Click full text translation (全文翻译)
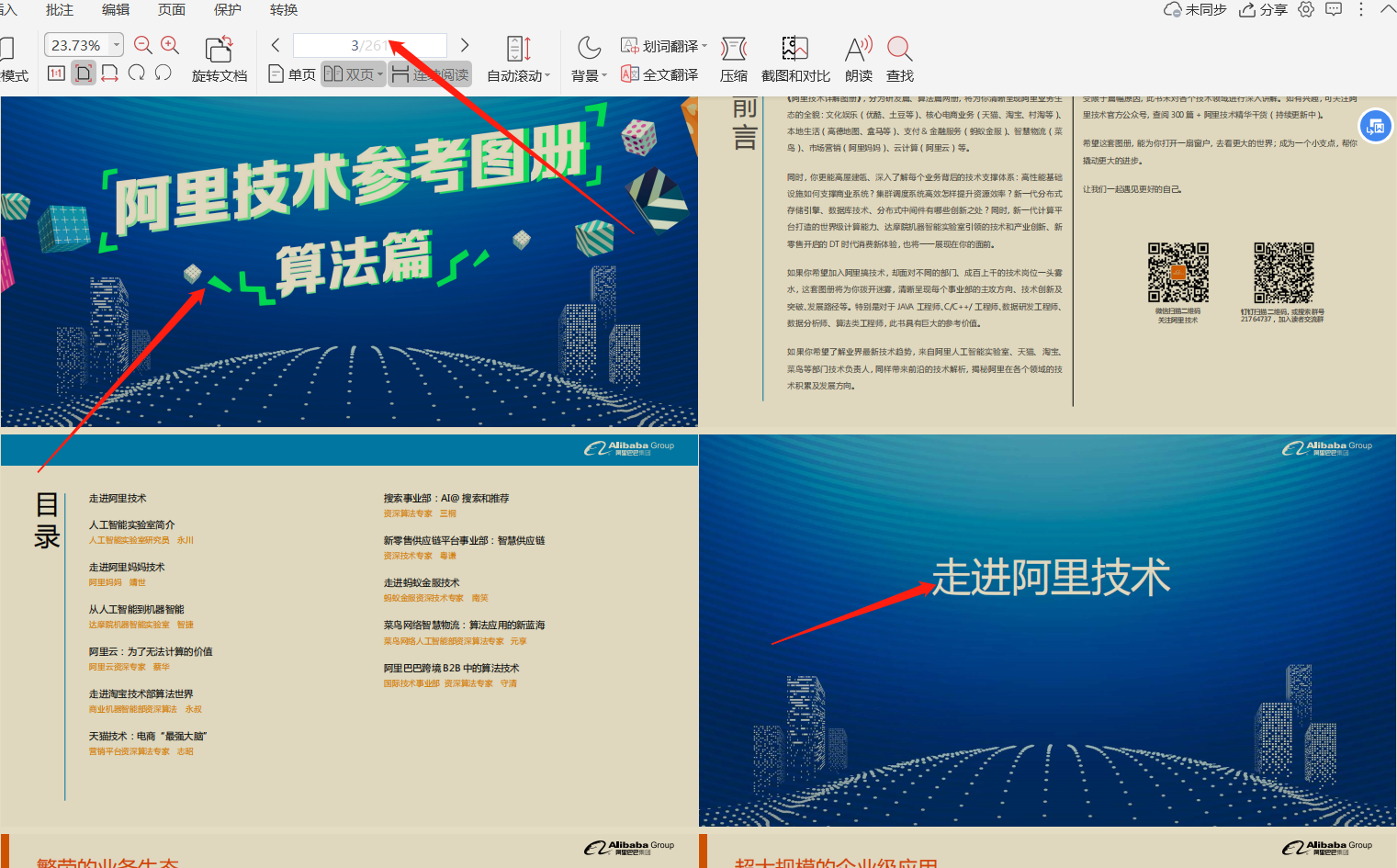The height and width of the screenshot is (868, 1397). click(x=659, y=74)
